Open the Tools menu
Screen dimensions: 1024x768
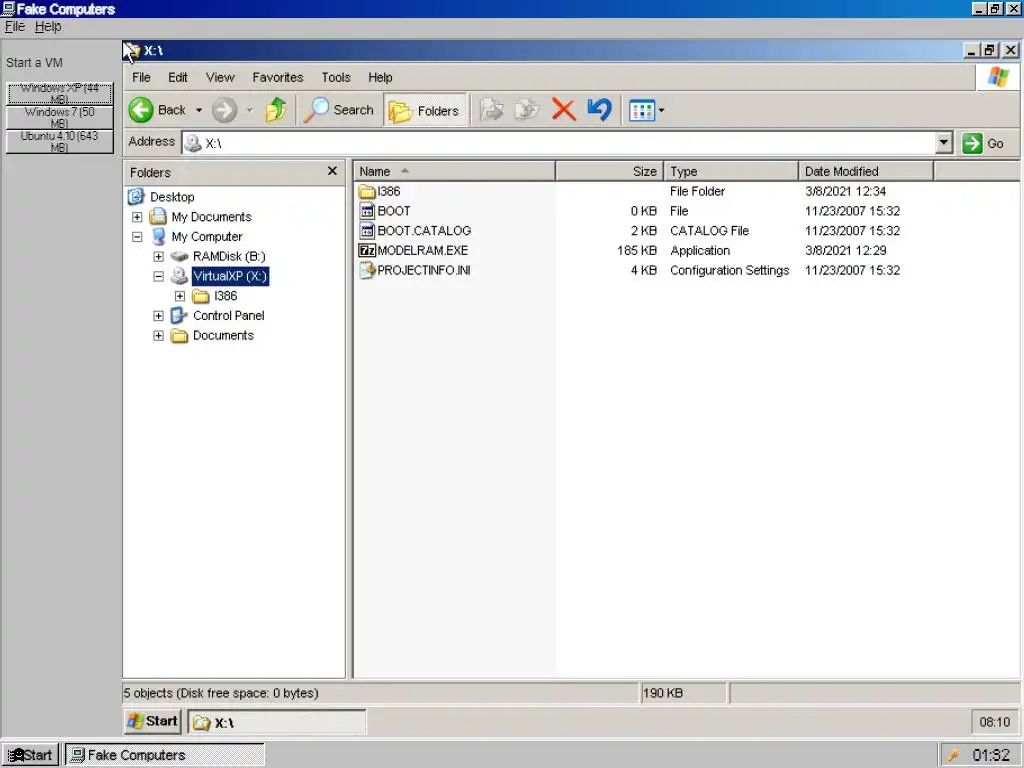coord(336,77)
